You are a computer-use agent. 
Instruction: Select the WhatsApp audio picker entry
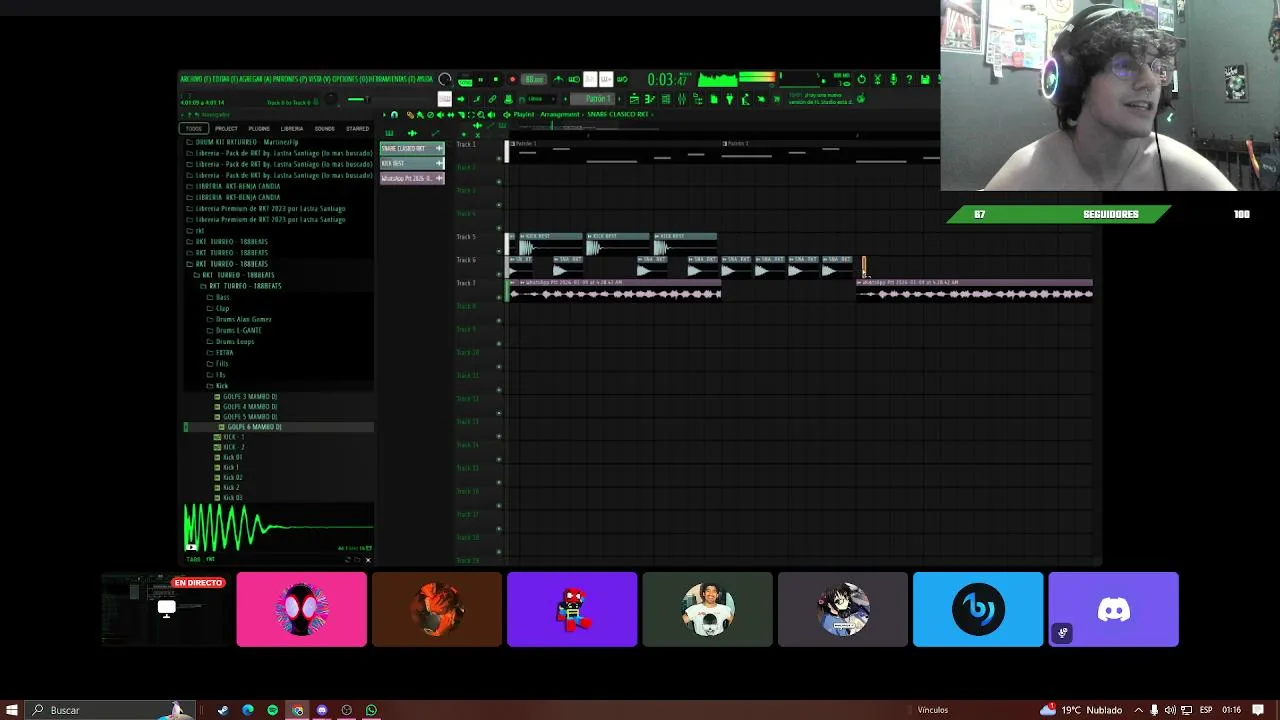pyautogui.click(x=412, y=178)
